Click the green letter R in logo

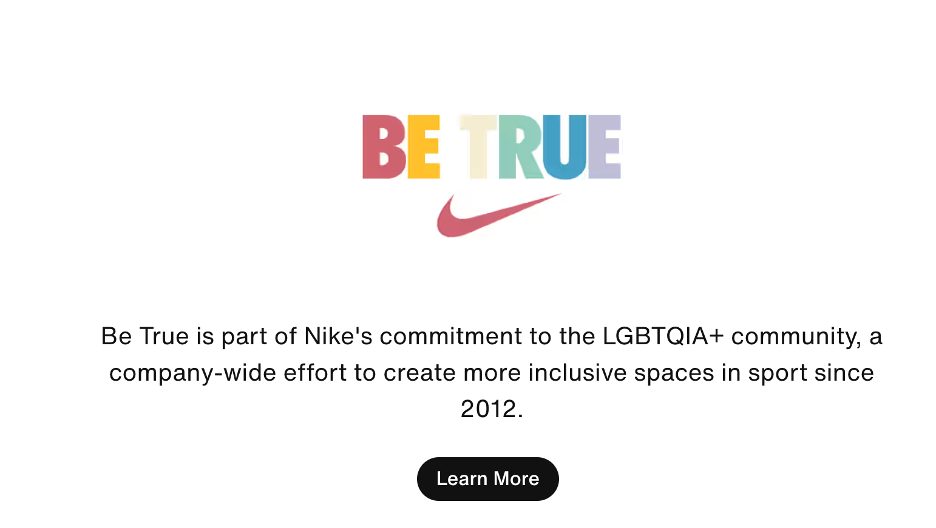[522, 147]
